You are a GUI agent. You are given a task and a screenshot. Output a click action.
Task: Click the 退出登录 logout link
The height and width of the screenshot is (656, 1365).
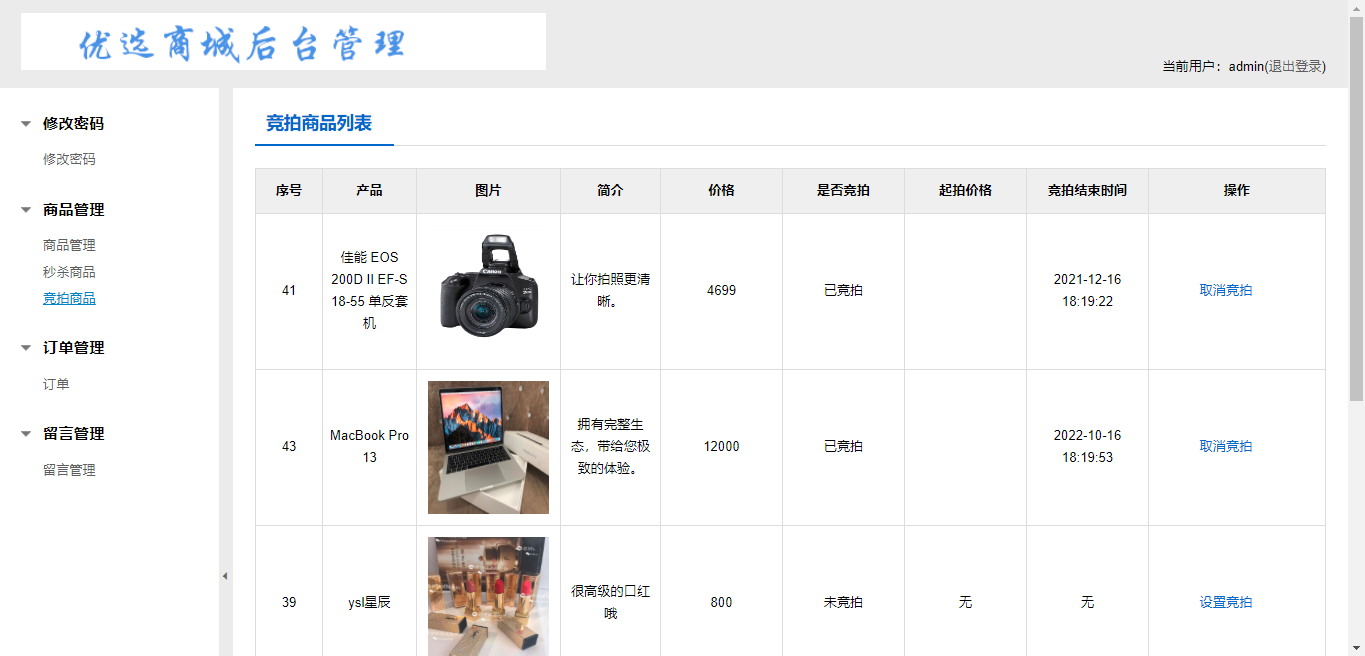click(1295, 66)
